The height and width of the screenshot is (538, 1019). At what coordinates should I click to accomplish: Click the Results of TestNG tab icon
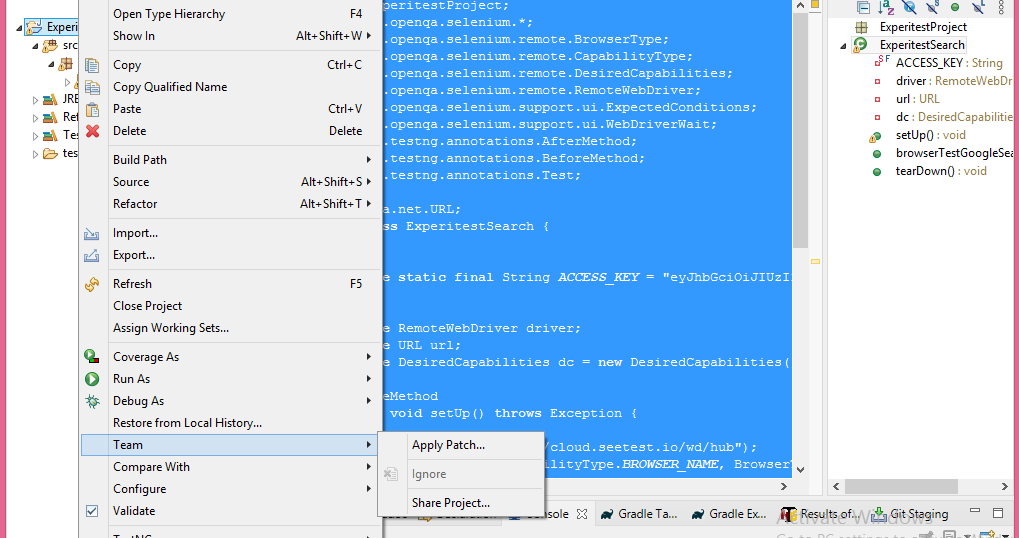click(x=789, y=515)
